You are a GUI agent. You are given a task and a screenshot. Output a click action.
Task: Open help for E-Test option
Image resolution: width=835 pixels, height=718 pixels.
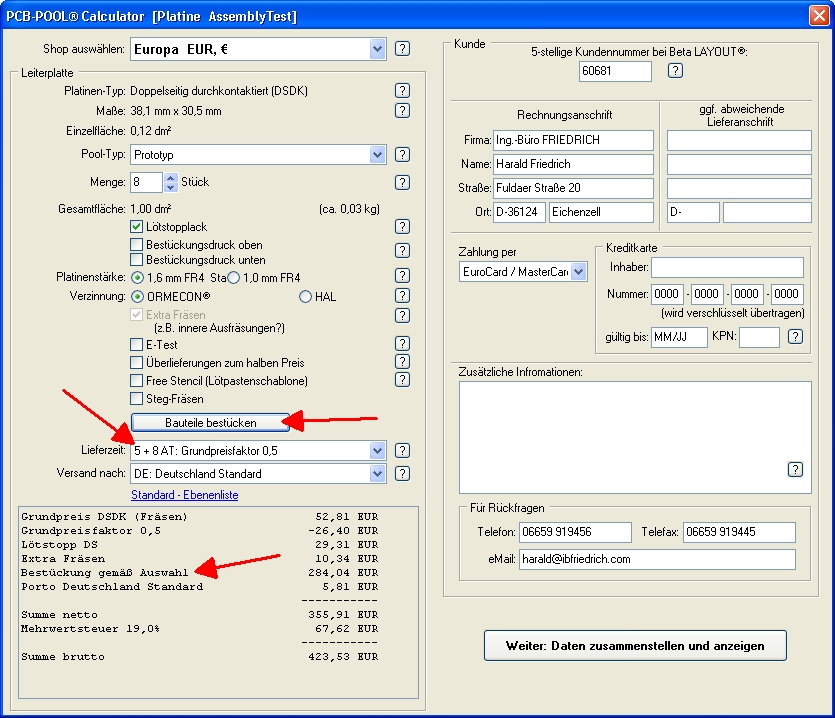pyautogui.click(x=402, y=344)
